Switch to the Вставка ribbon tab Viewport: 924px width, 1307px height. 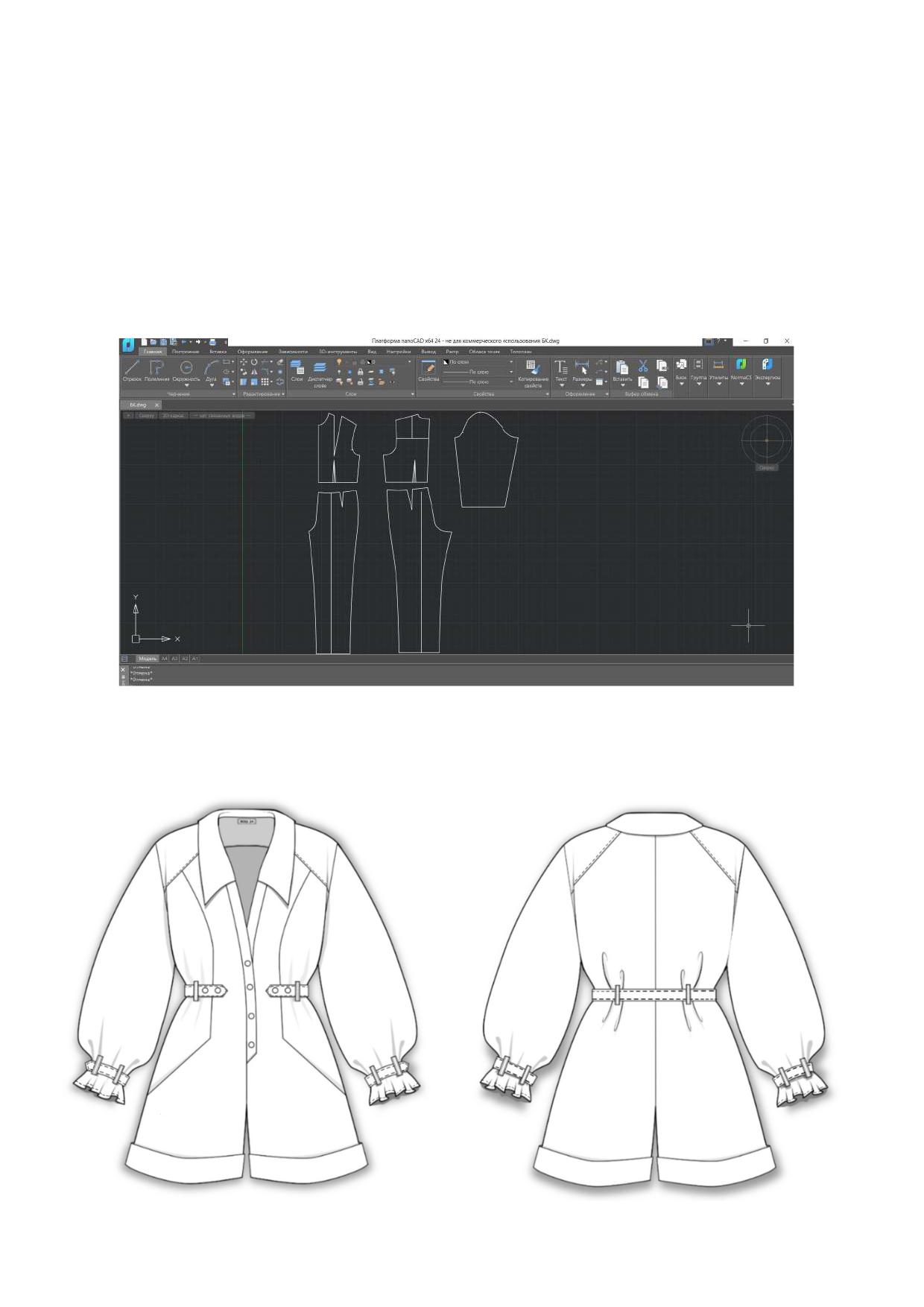click(218, 352)
